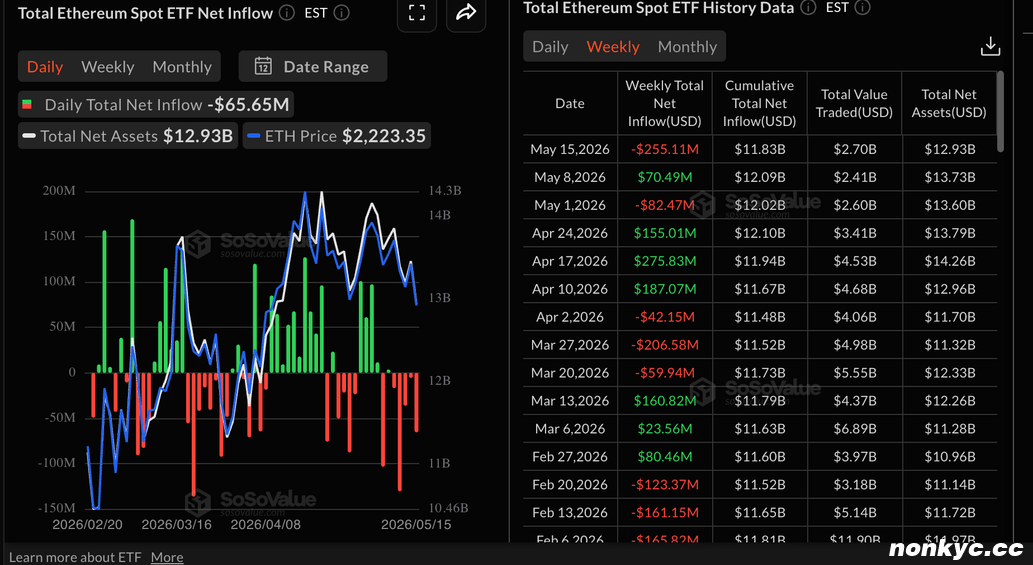Toggle ETH Price line legend
1033x565 pixels.
coord(337,136)
